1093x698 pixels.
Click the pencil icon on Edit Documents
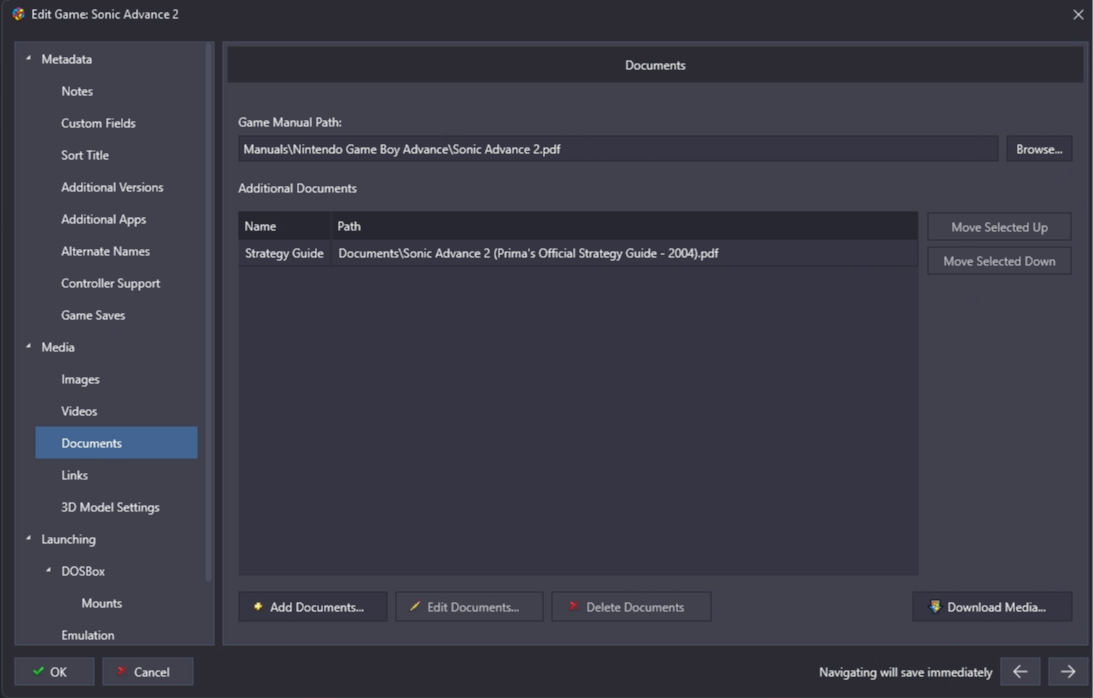(x=415, y=607)
